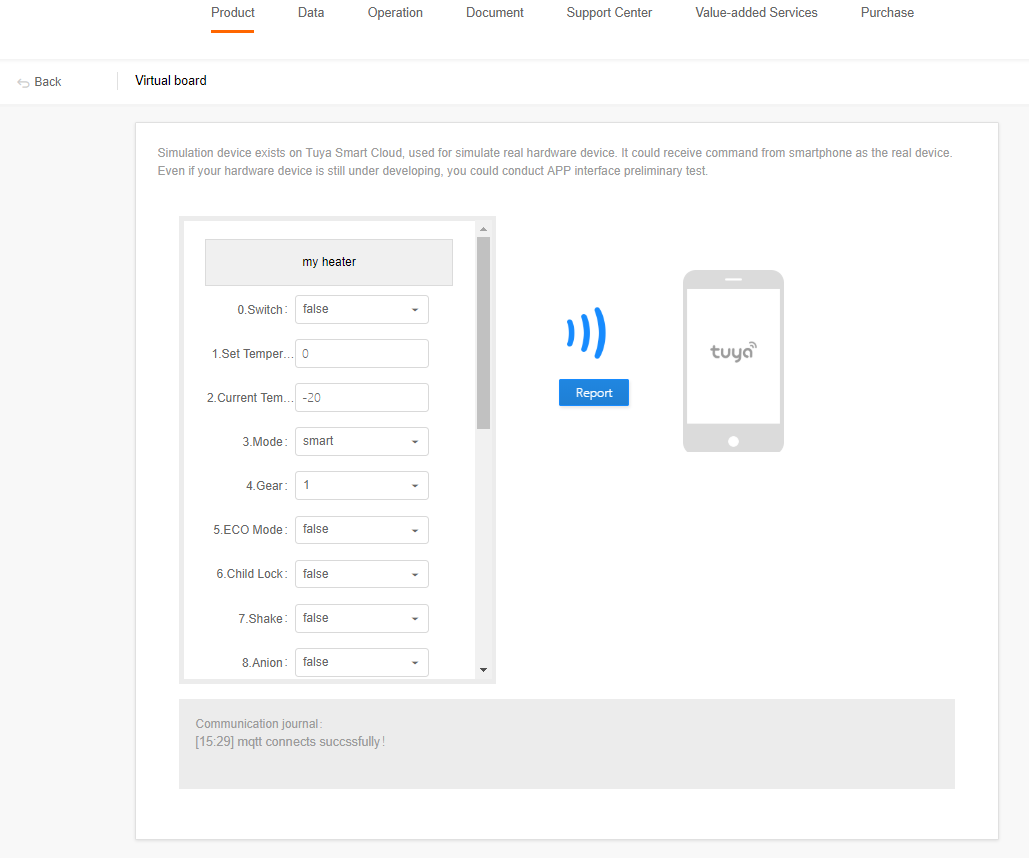Toggle the 6.Child Lock value selector
This screenshot has height=858, width=1029.
click(361, 574)
